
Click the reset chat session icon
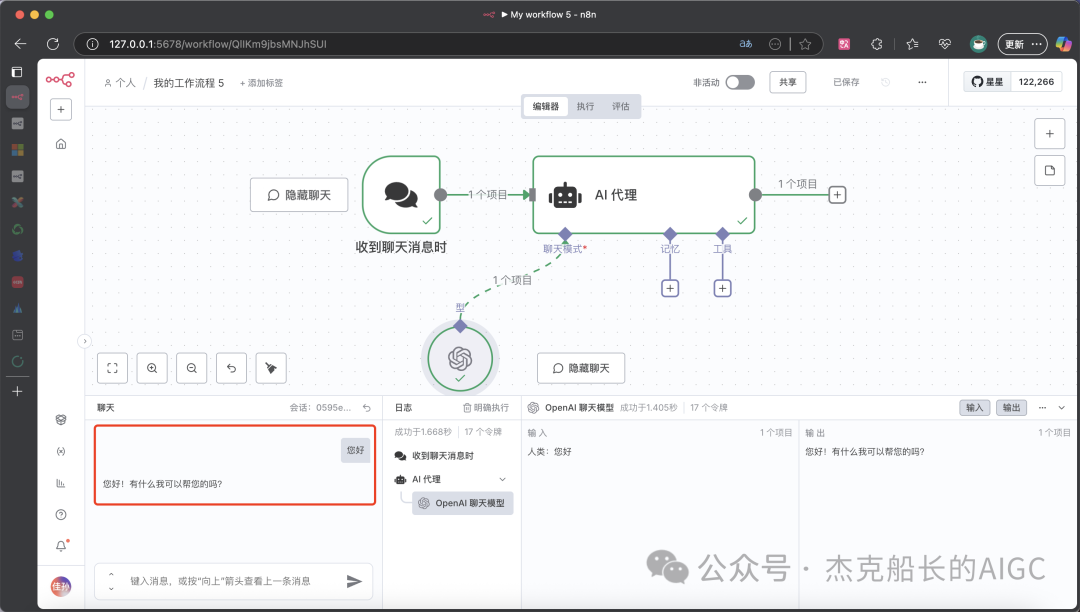click(x=367, y=408)
